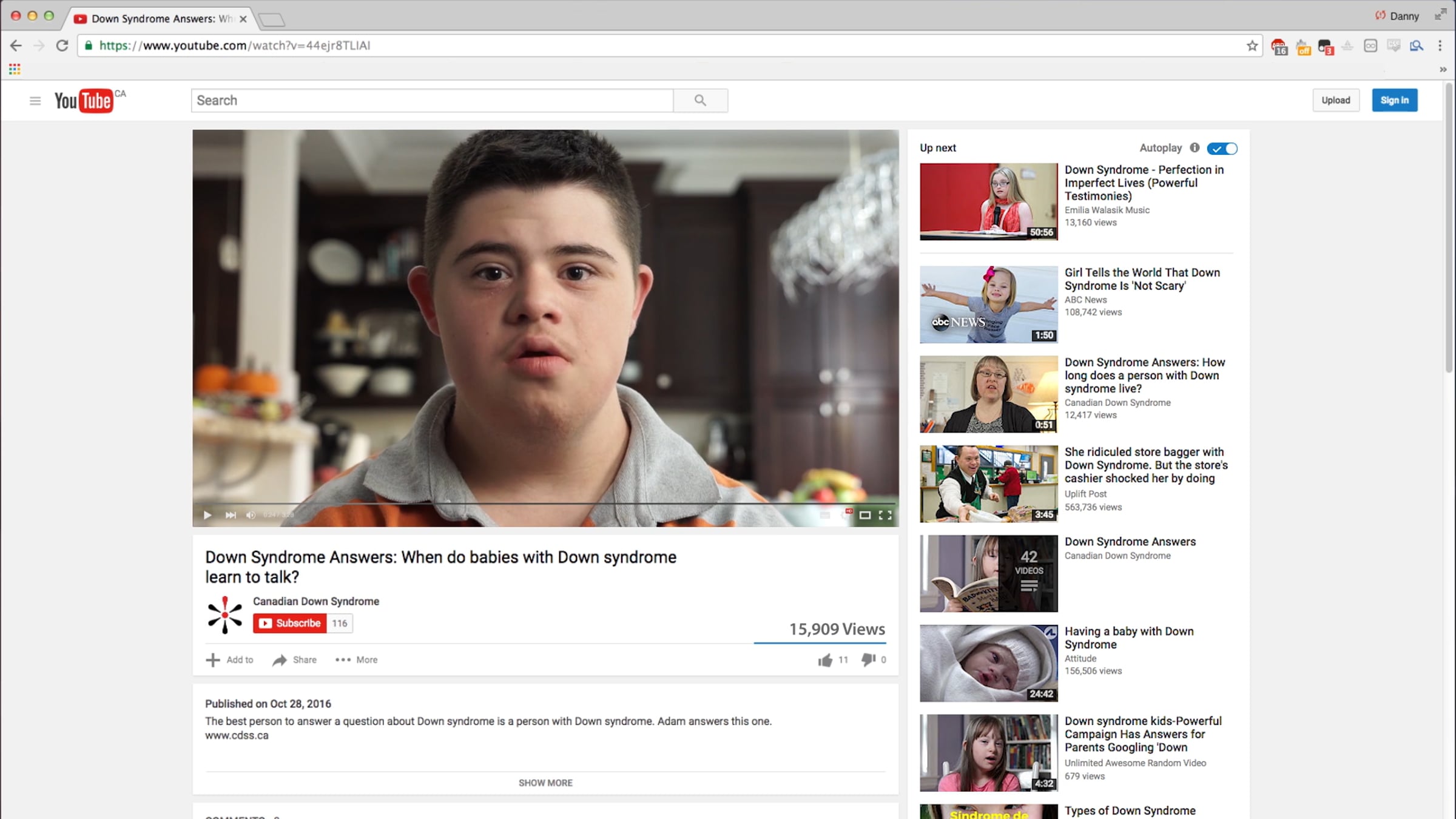
Task: Mute the video volume
Action: click(251, 515)
